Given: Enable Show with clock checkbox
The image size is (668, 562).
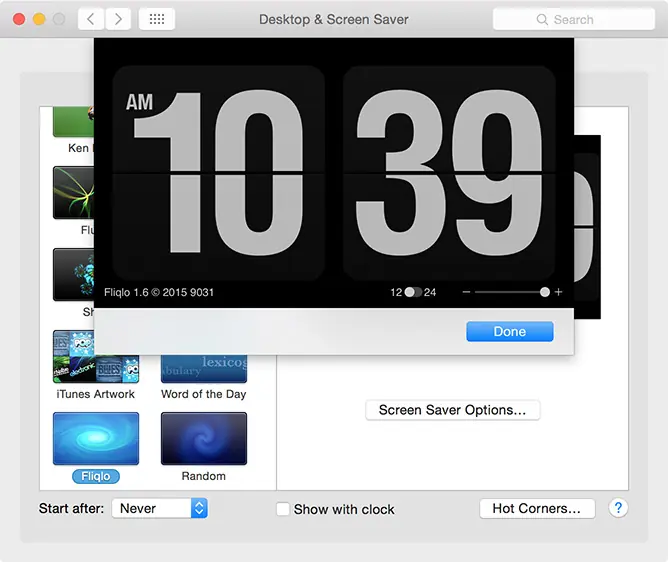Looking at the screenshot, I should point(283,509).
